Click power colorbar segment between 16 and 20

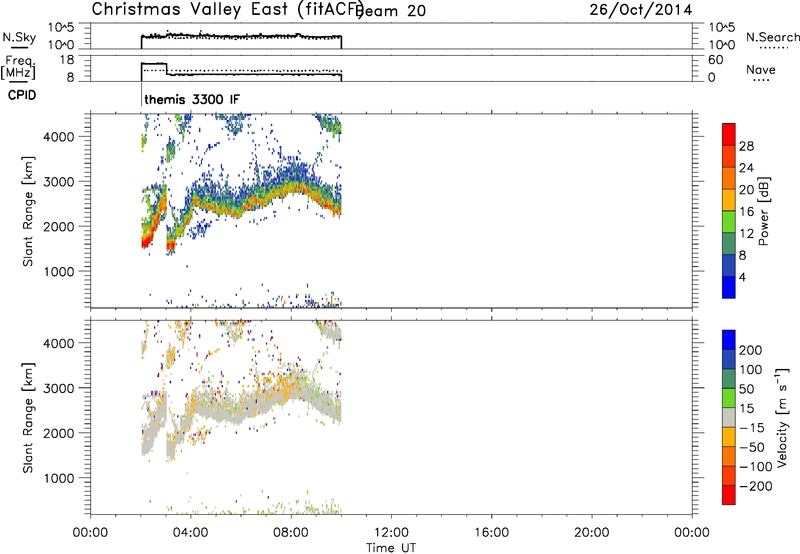729,200
